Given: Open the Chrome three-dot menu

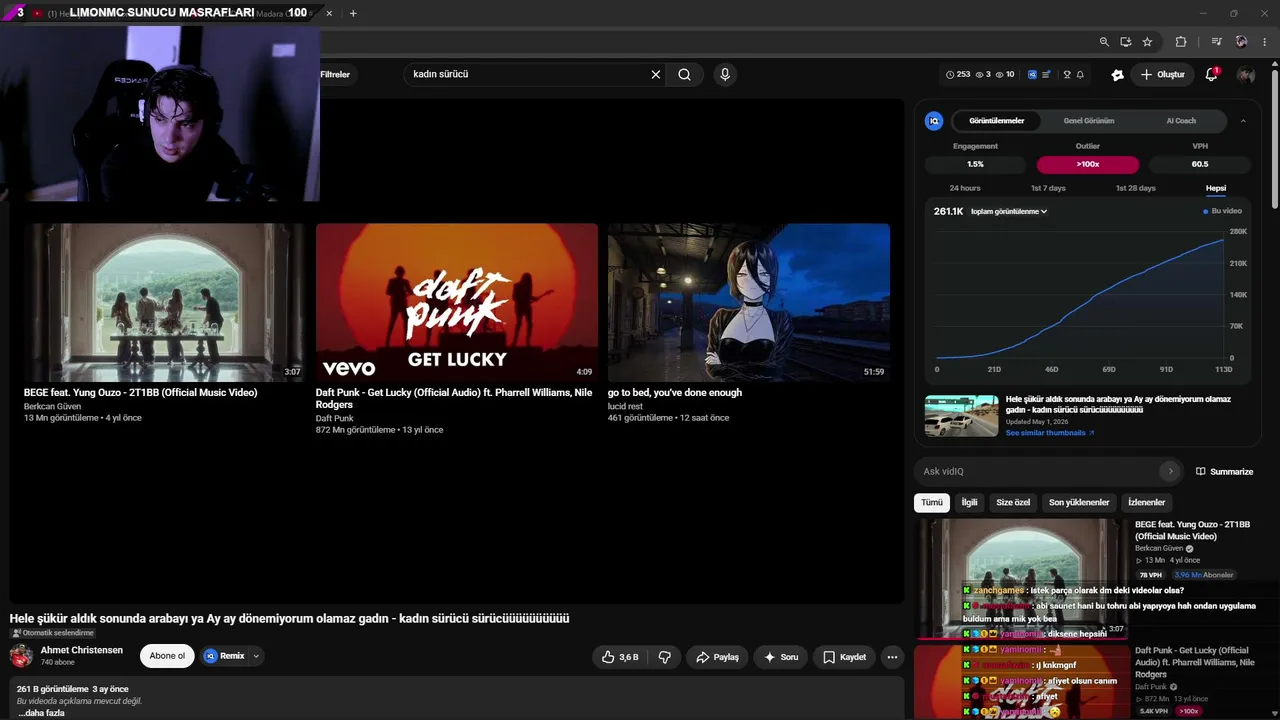Looking at the screenshot, I should coord(1266,42).
